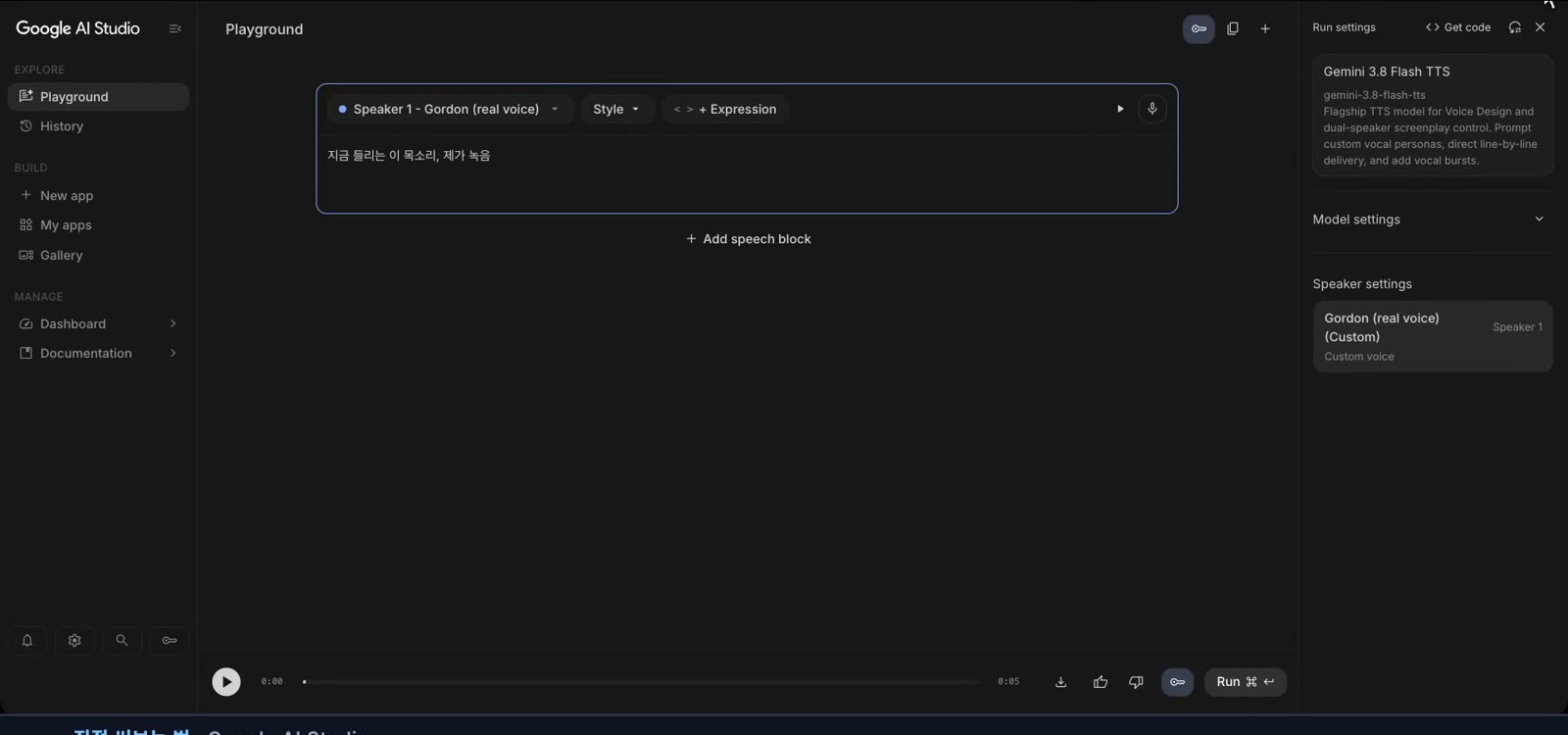Add an Expression tag
This screenshot has height=735, width=1568.
click(x=725, y=109)
